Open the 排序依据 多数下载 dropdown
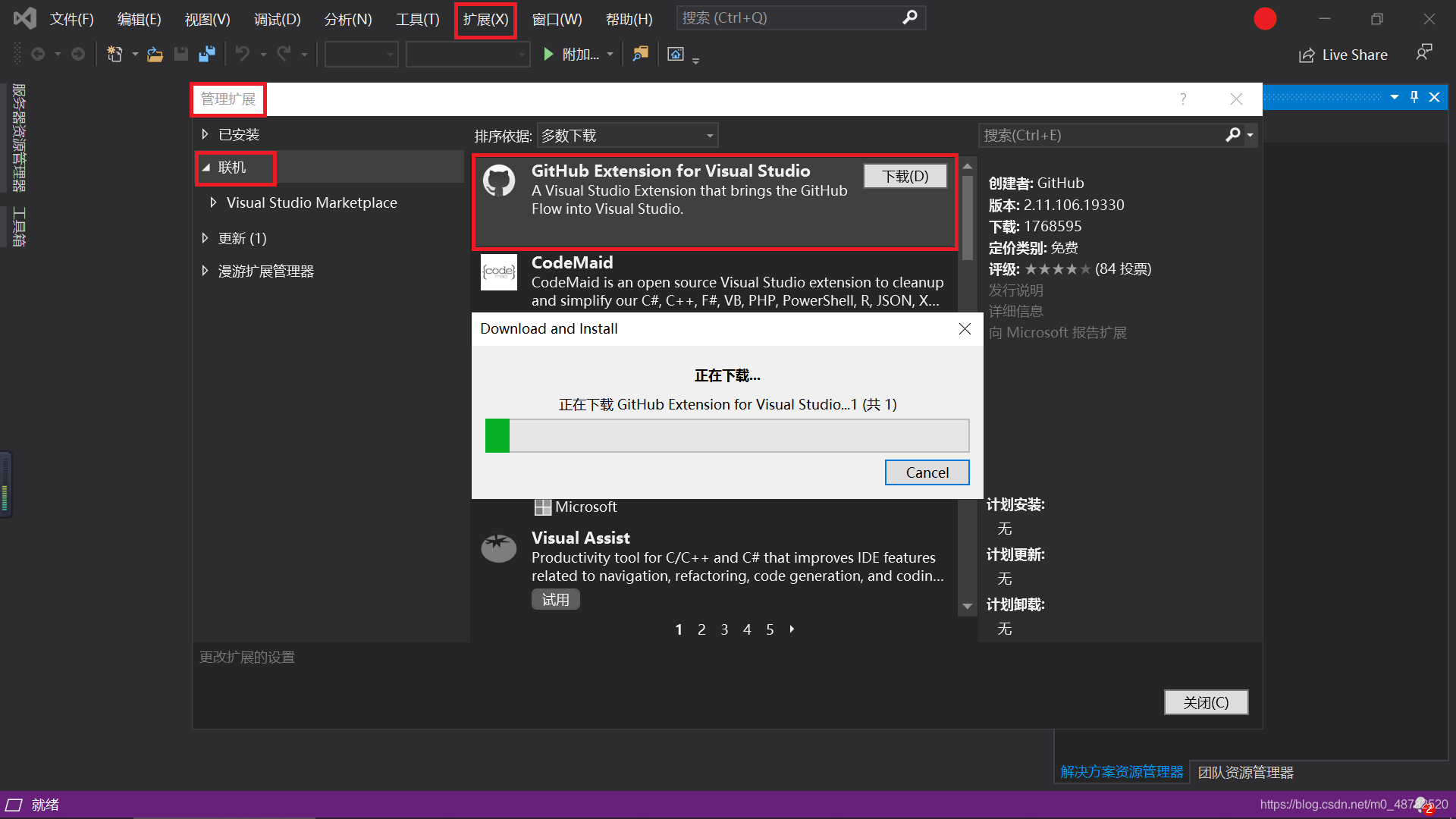 pos(628,136)
